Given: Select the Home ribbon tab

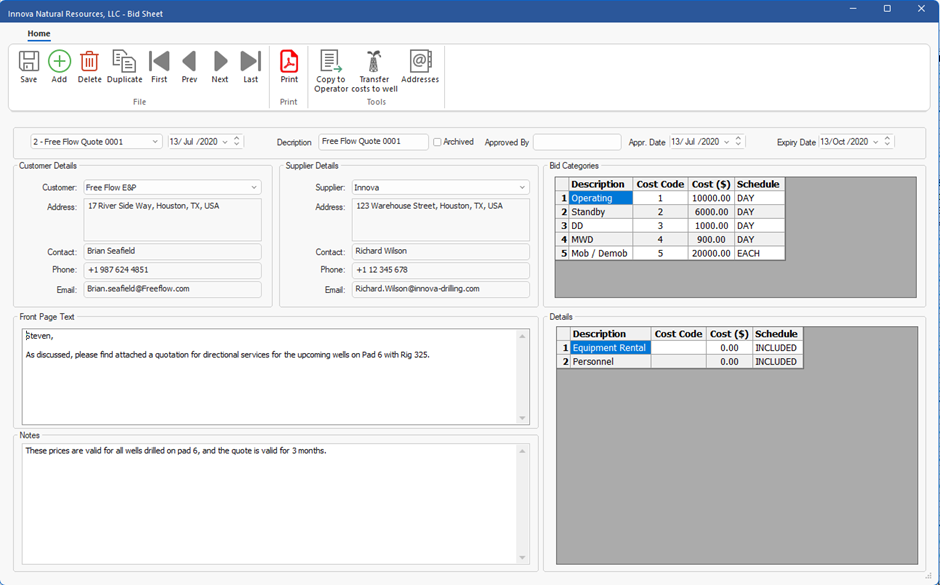Looking at the screenshot, I should point(39,34).
